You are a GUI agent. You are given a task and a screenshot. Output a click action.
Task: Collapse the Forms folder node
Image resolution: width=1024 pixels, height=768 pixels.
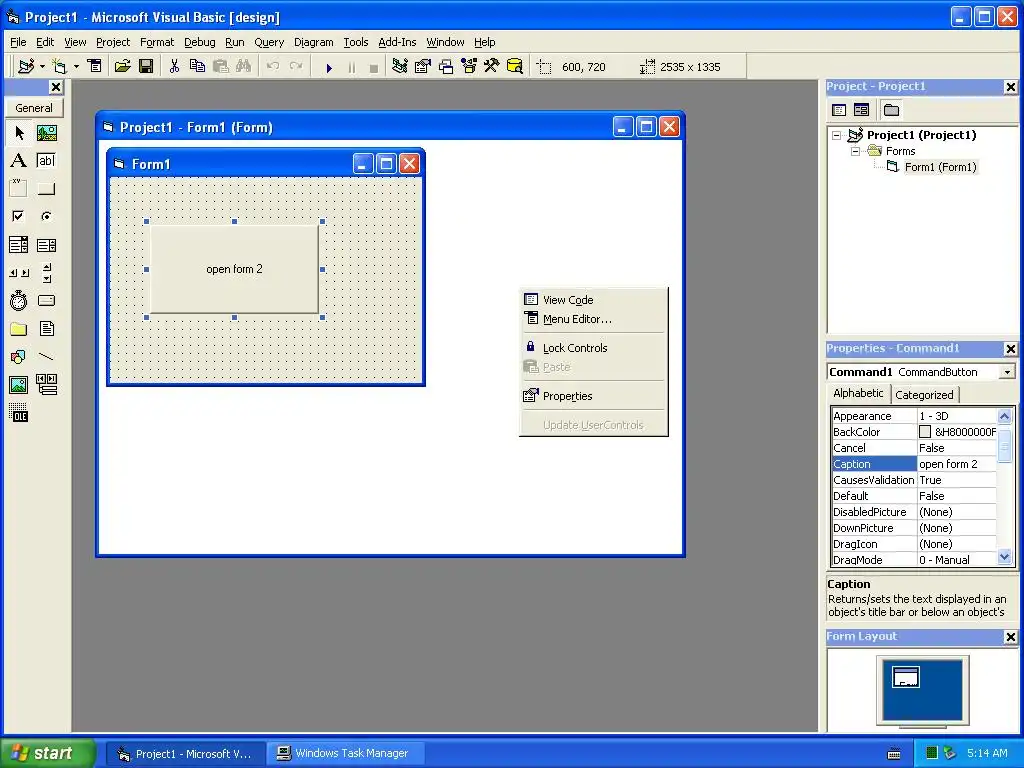[856, 152]
